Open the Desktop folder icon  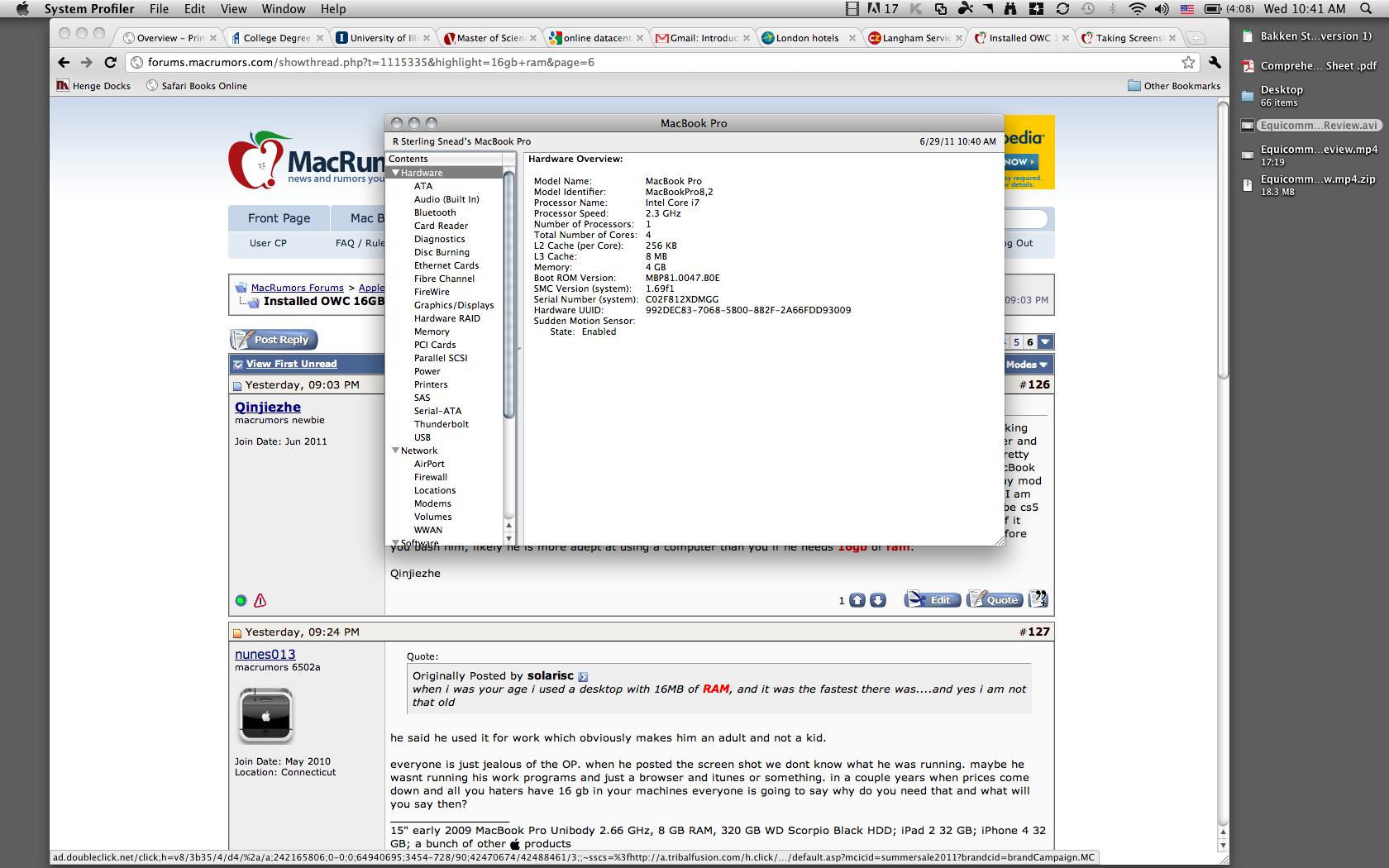(x=1248, y=96)
